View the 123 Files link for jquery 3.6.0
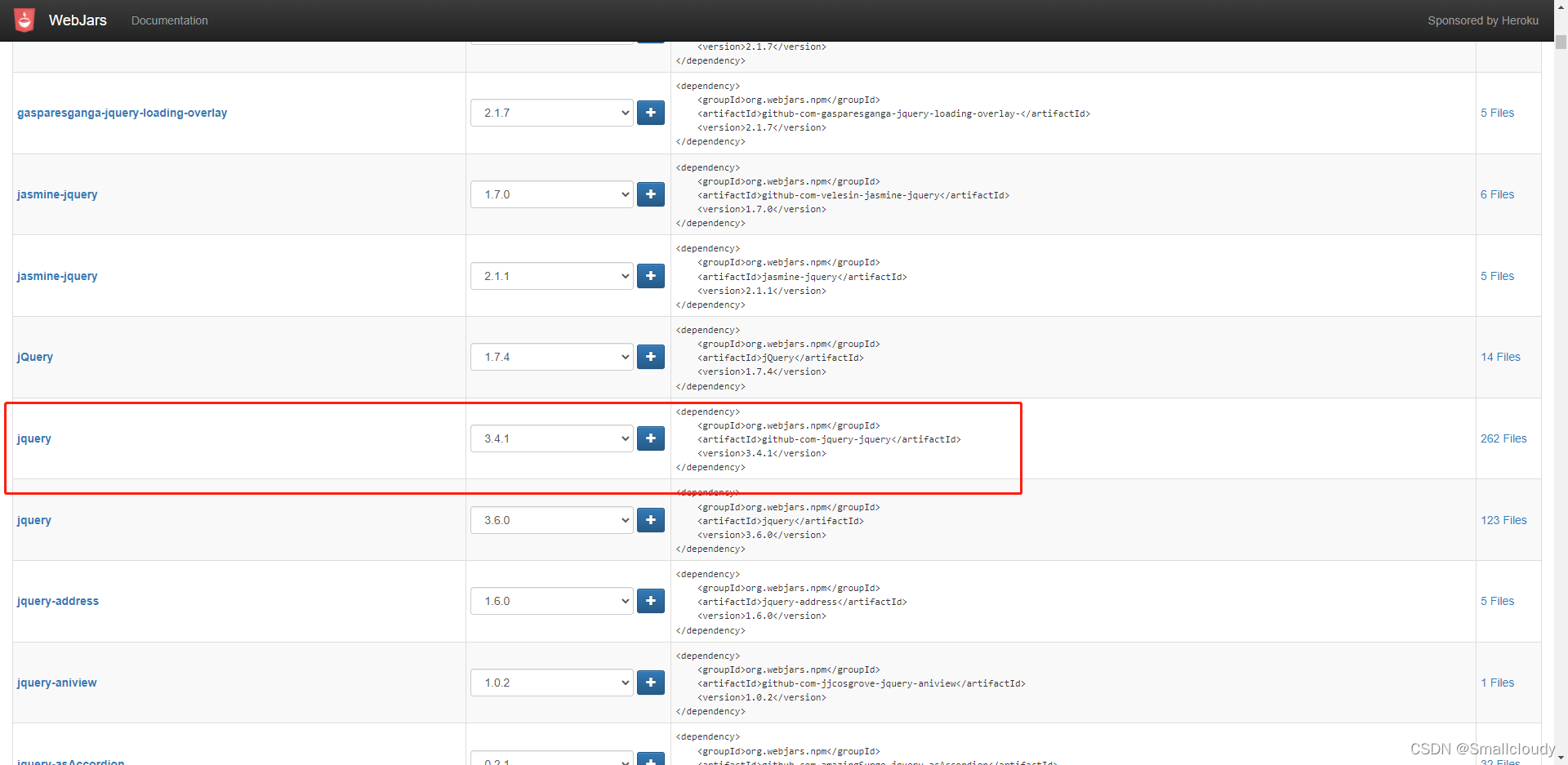Screen dimensions: 1568x765 point(1503,520)
